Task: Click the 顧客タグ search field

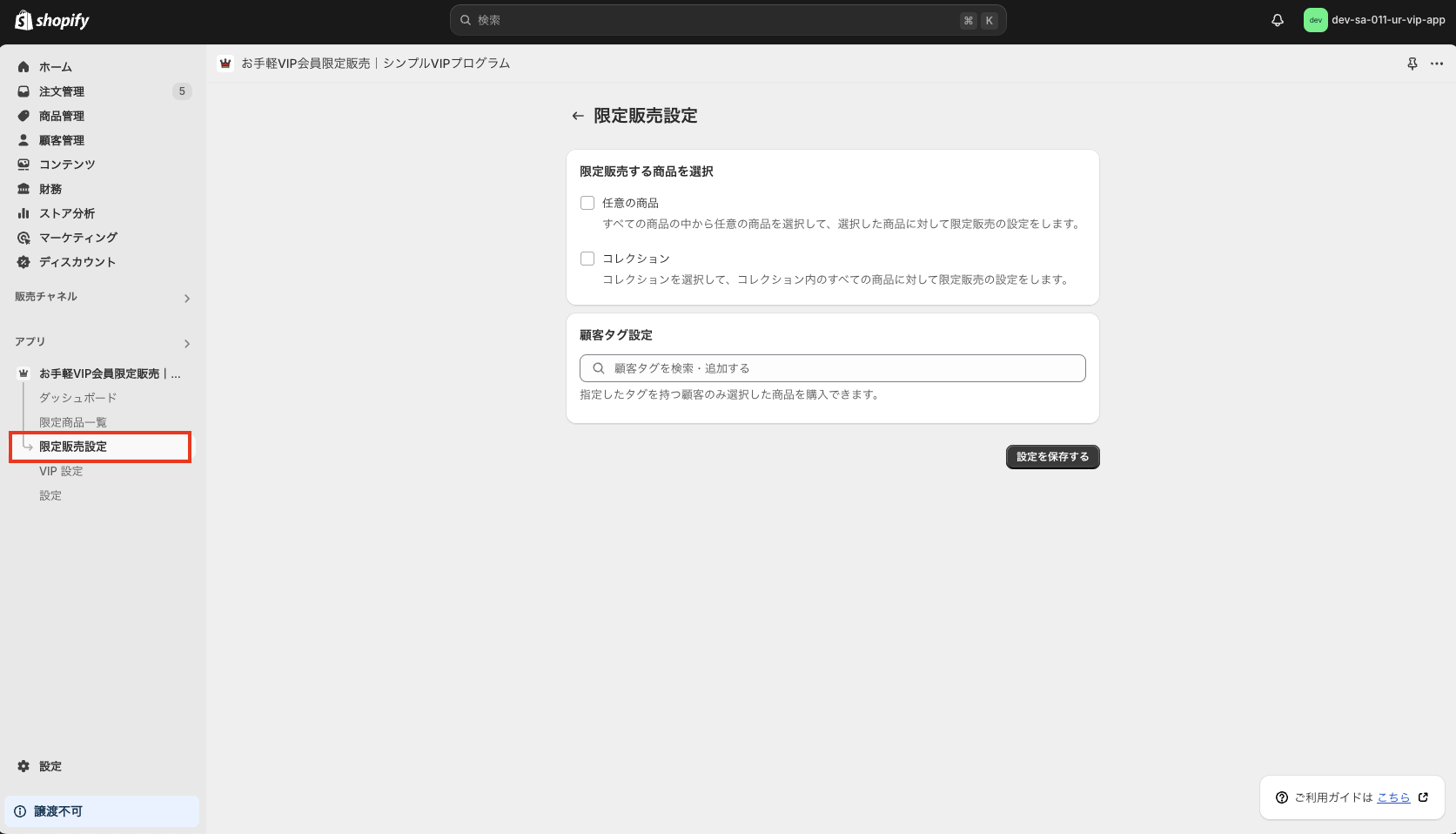Action: 832,367
